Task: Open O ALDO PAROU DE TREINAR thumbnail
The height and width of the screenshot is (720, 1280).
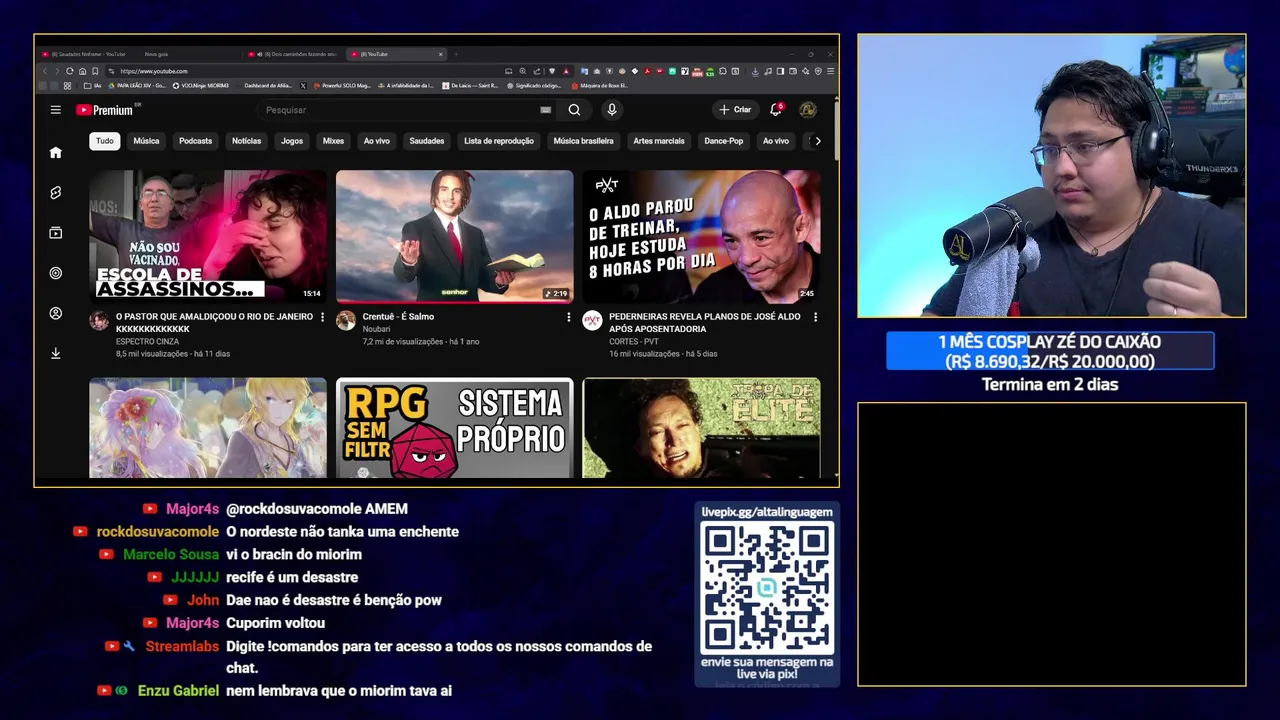Action: point(701,236)
